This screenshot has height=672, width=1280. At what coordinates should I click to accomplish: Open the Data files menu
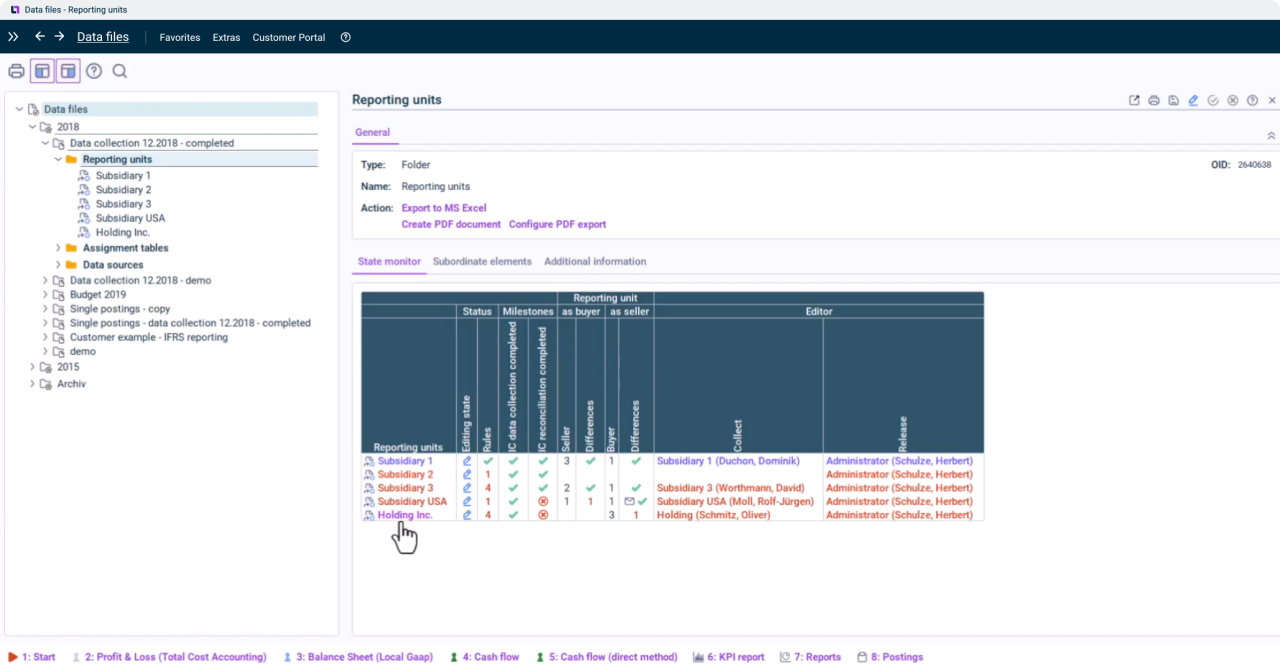pyautogui.click(x=103, y=37)
